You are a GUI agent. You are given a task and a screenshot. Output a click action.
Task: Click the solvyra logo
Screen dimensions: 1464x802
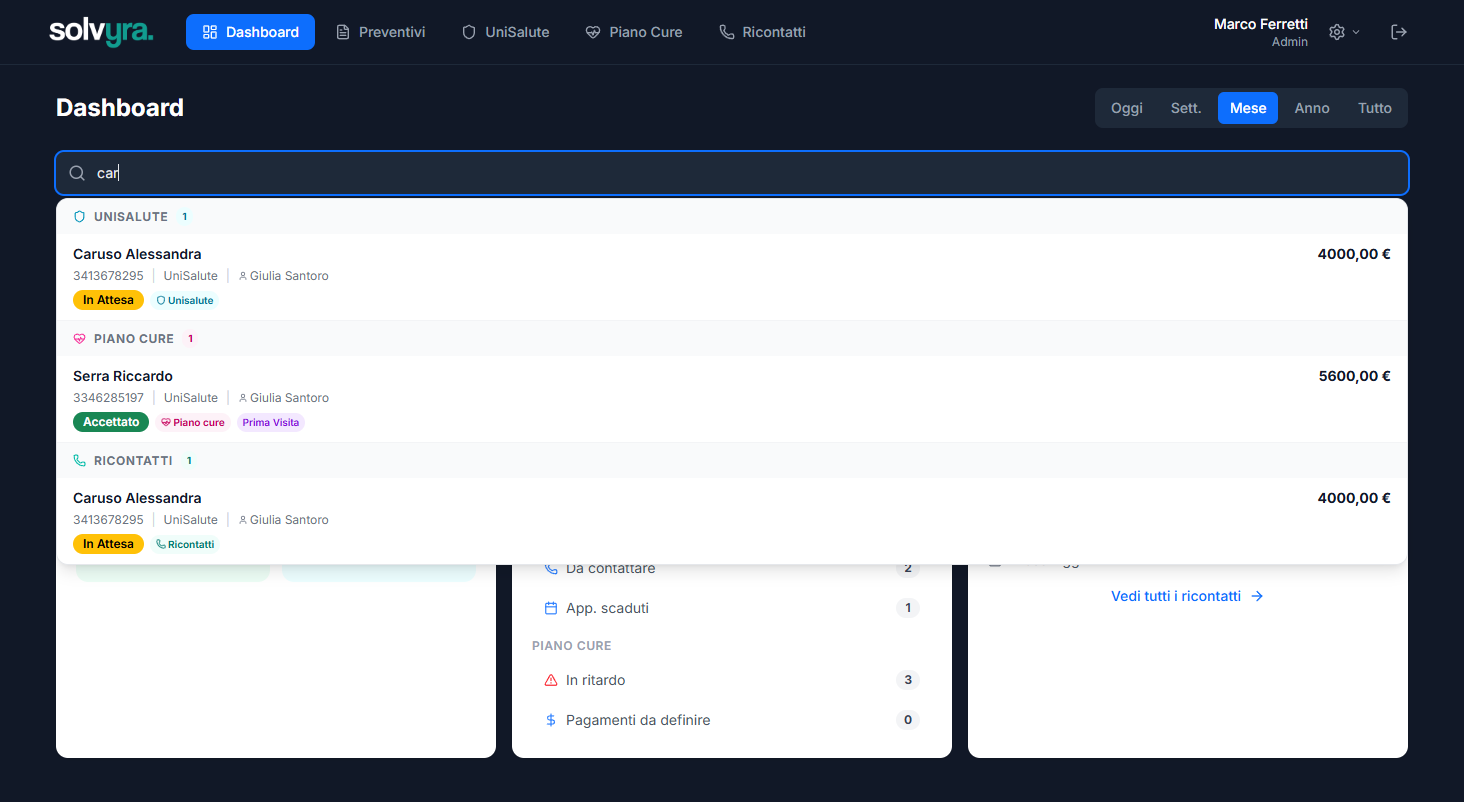101,32
